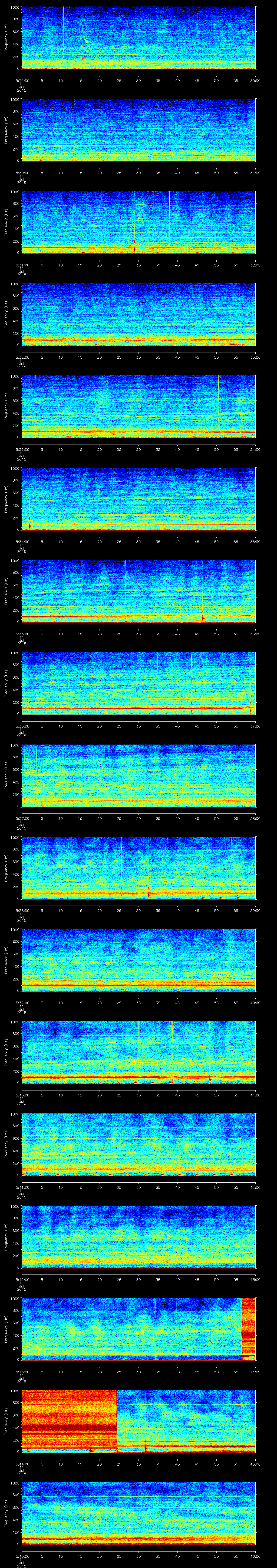Select the spectrogram panel starting at 5:29:00
This screenshot has height=1568, width=277.
pos(138,38)
